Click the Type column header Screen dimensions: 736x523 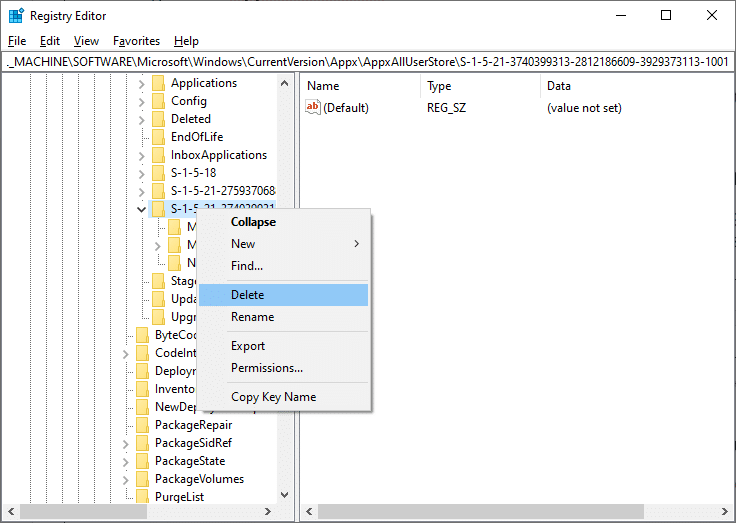[481, 86]
